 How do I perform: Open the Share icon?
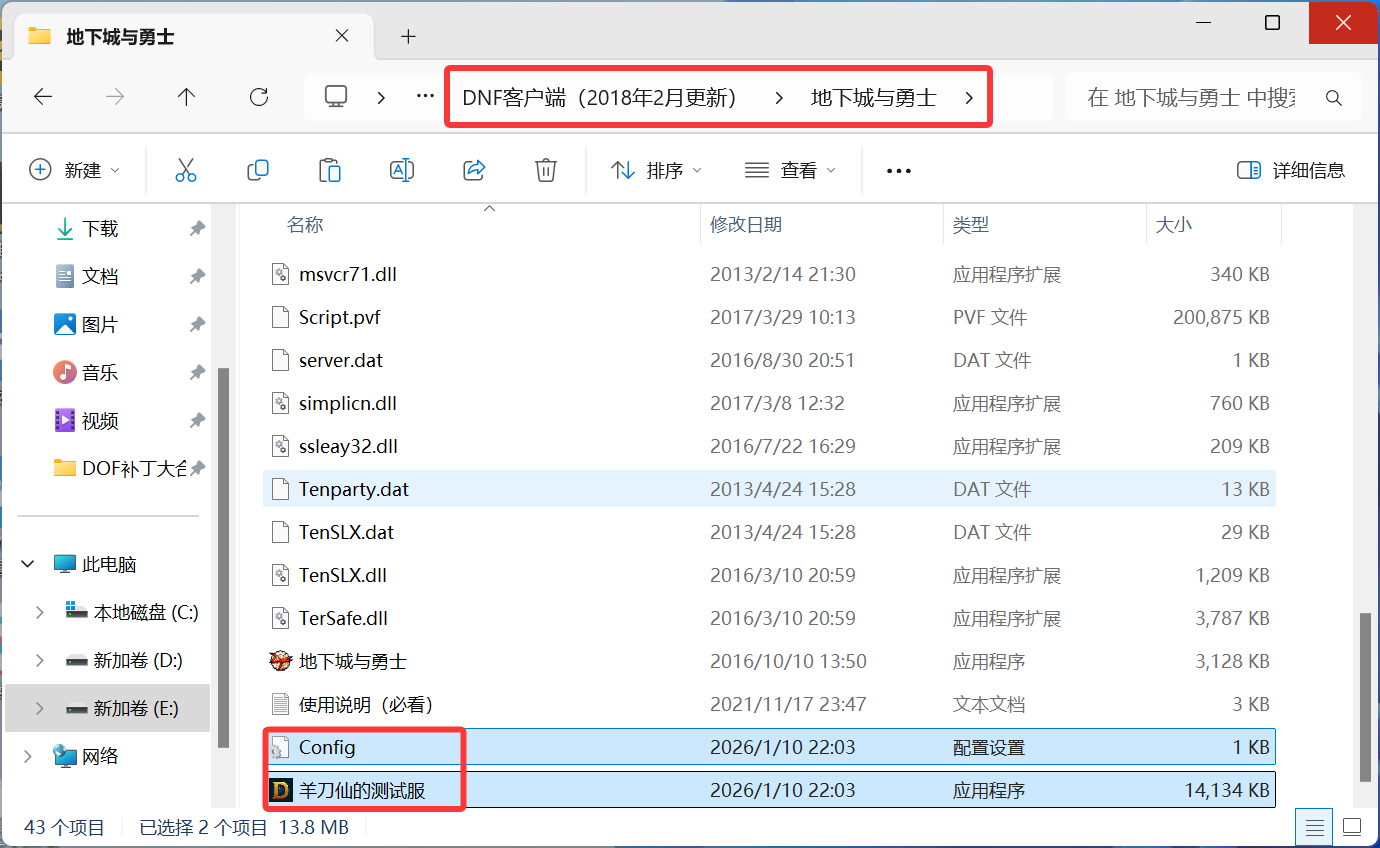(474, 170)
